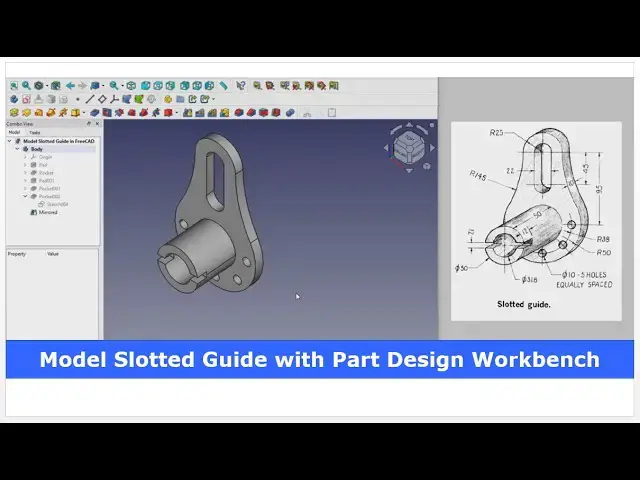Click the blue Pocket tool icon
The image size is (640, 480).
(95, 113)
